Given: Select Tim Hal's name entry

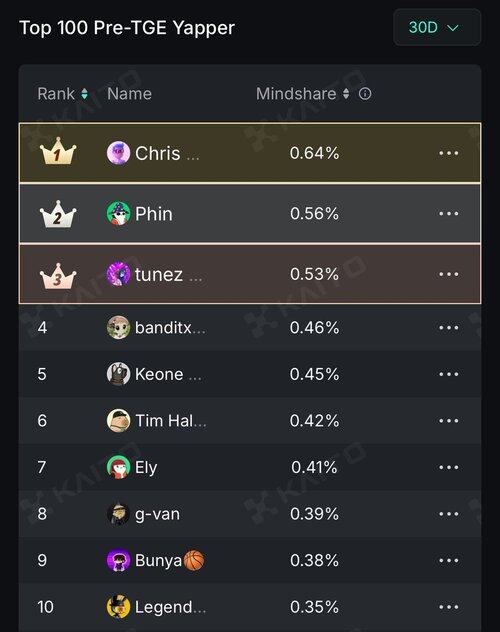Looking at the screenshot, I should 171,420.
